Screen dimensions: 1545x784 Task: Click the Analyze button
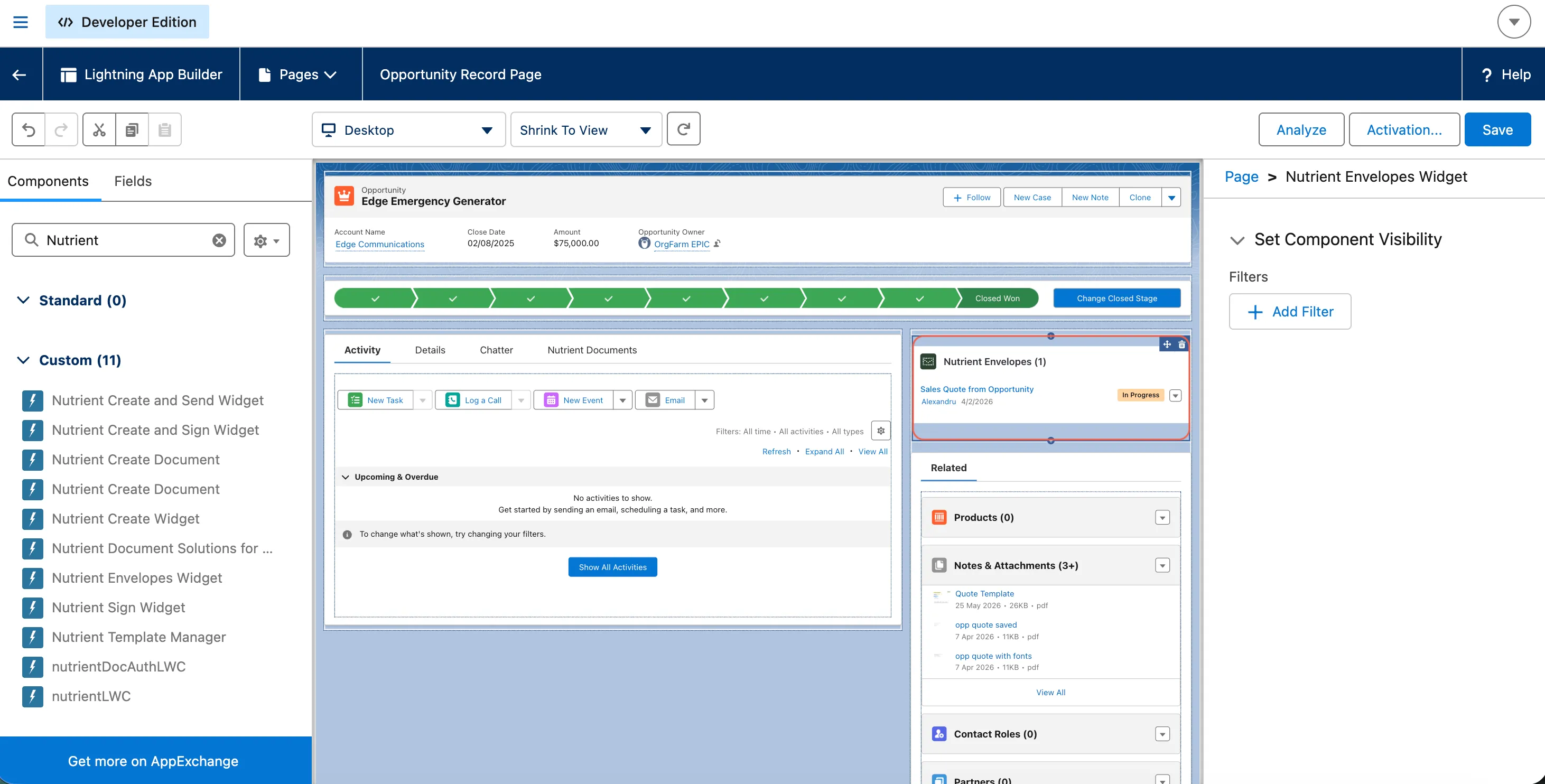[x=1301, y=129]
